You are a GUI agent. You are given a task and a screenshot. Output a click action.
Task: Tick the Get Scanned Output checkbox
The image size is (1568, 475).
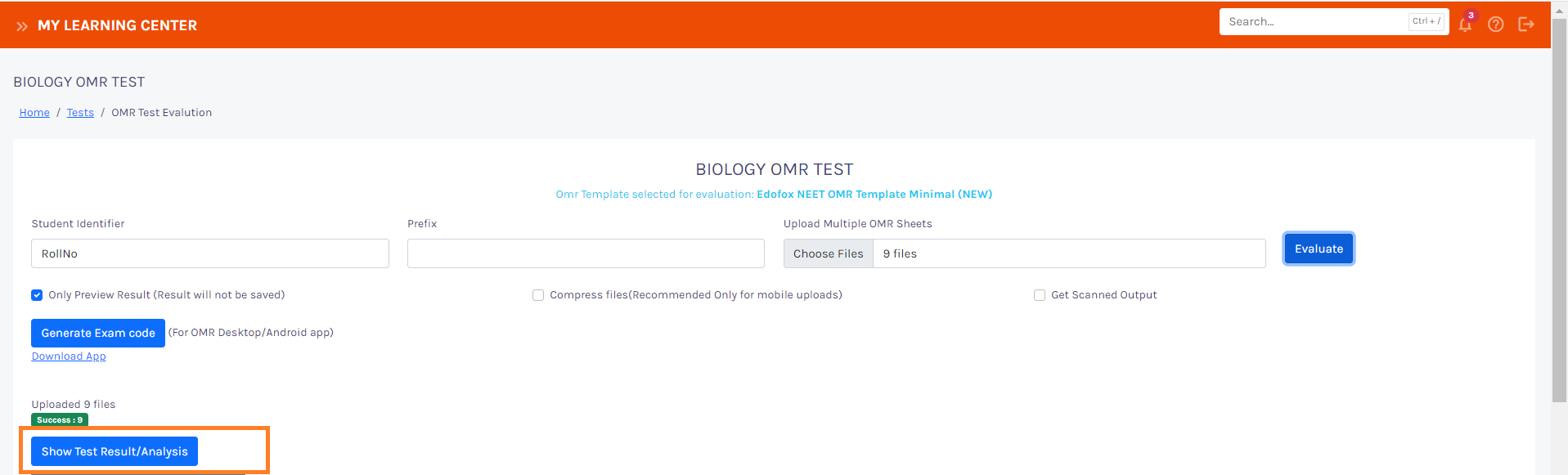pyautogui.click(x=1040, y=295)
